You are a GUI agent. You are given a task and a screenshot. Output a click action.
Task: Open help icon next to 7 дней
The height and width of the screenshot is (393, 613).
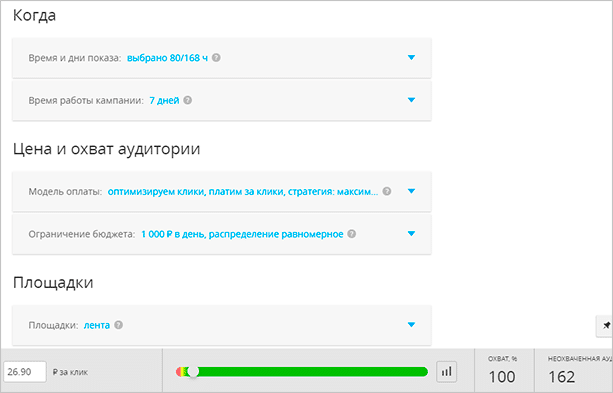[x=188, y=100]
